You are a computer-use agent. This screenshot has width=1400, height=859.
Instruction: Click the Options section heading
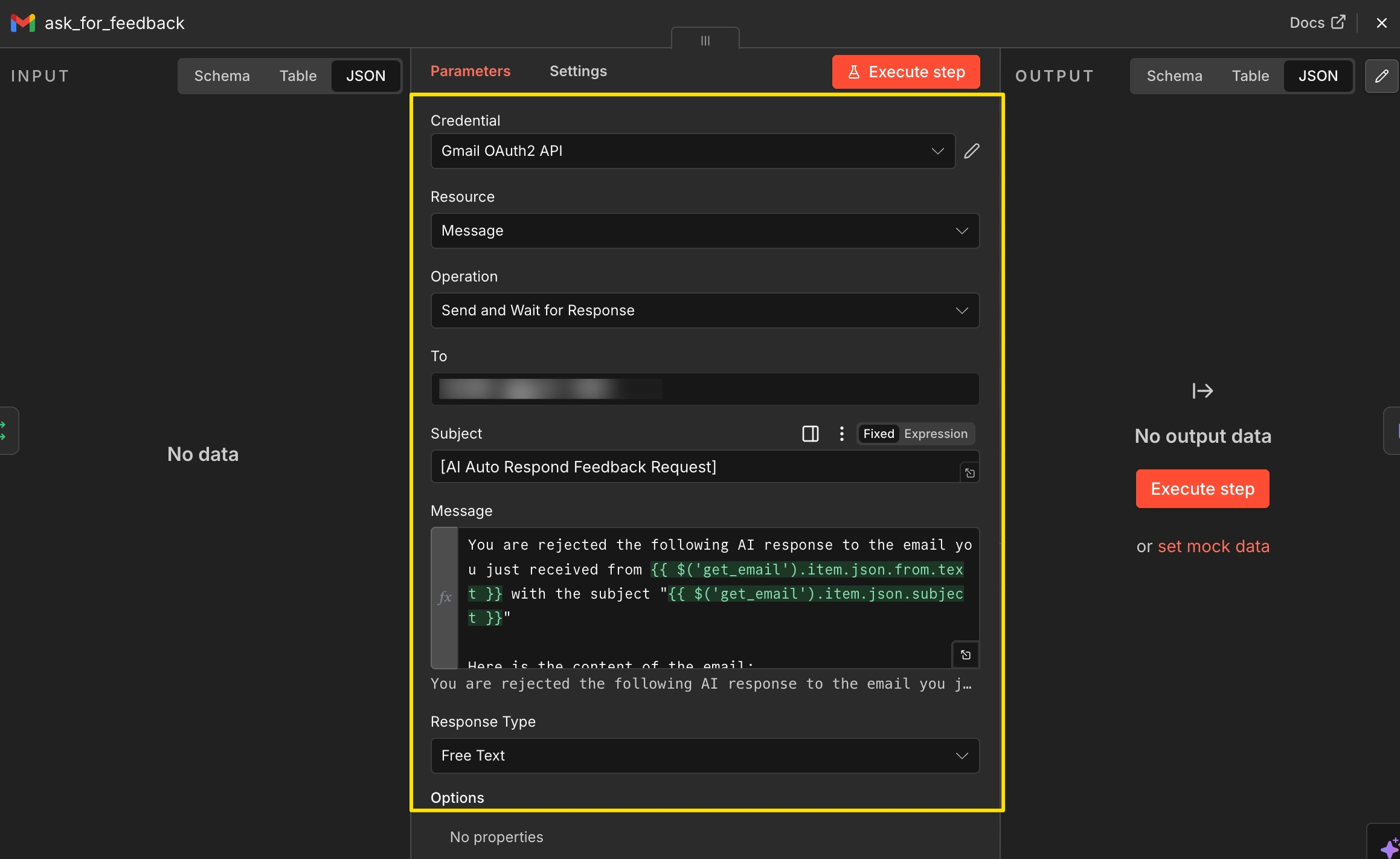[x=457, y=798]
